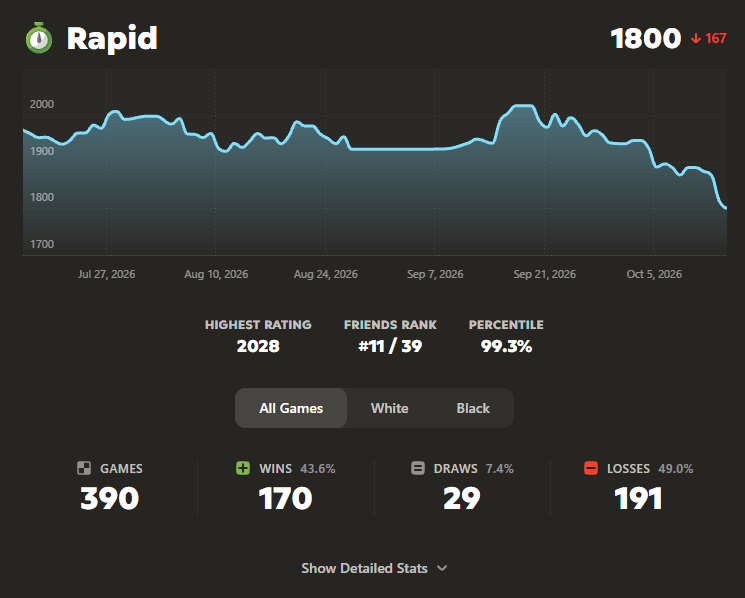Click the Jul 27, 2026 axis date
Image resolution: width=745 pixels, height=598 pixels.
[106, 274]
